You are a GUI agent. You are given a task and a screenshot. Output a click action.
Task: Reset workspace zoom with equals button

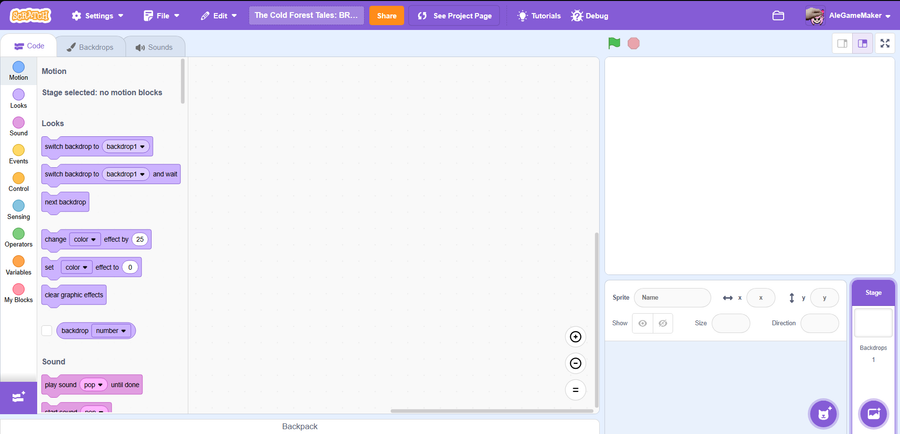click(575, 390)
